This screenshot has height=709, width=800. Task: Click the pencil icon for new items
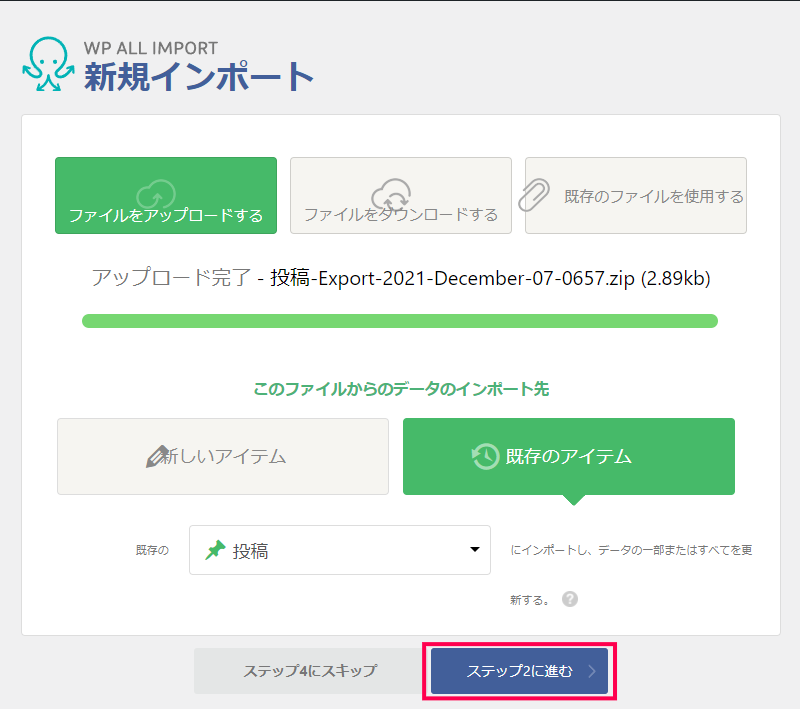point(157,456)
